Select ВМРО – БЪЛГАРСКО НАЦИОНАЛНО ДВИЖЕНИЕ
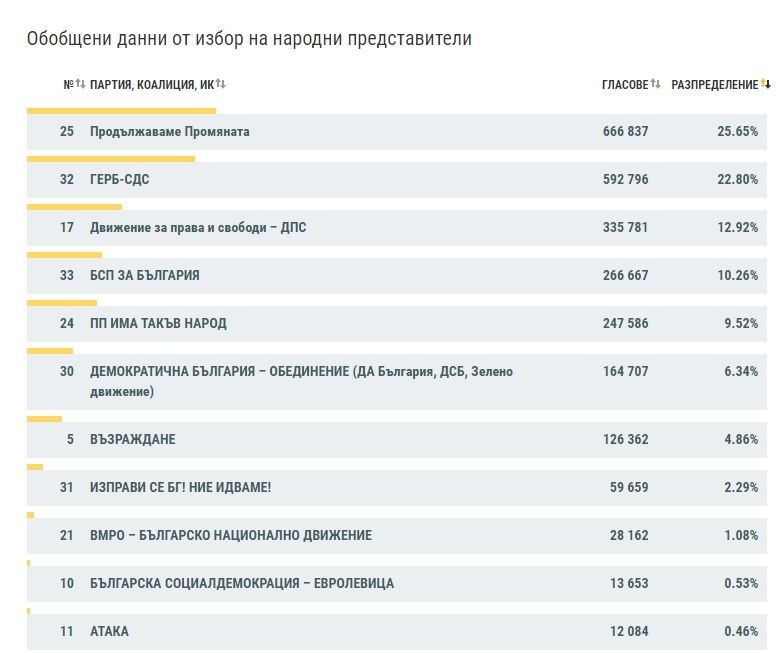The image size is (784, 653). pyautogui.click(x=231, y=536)
